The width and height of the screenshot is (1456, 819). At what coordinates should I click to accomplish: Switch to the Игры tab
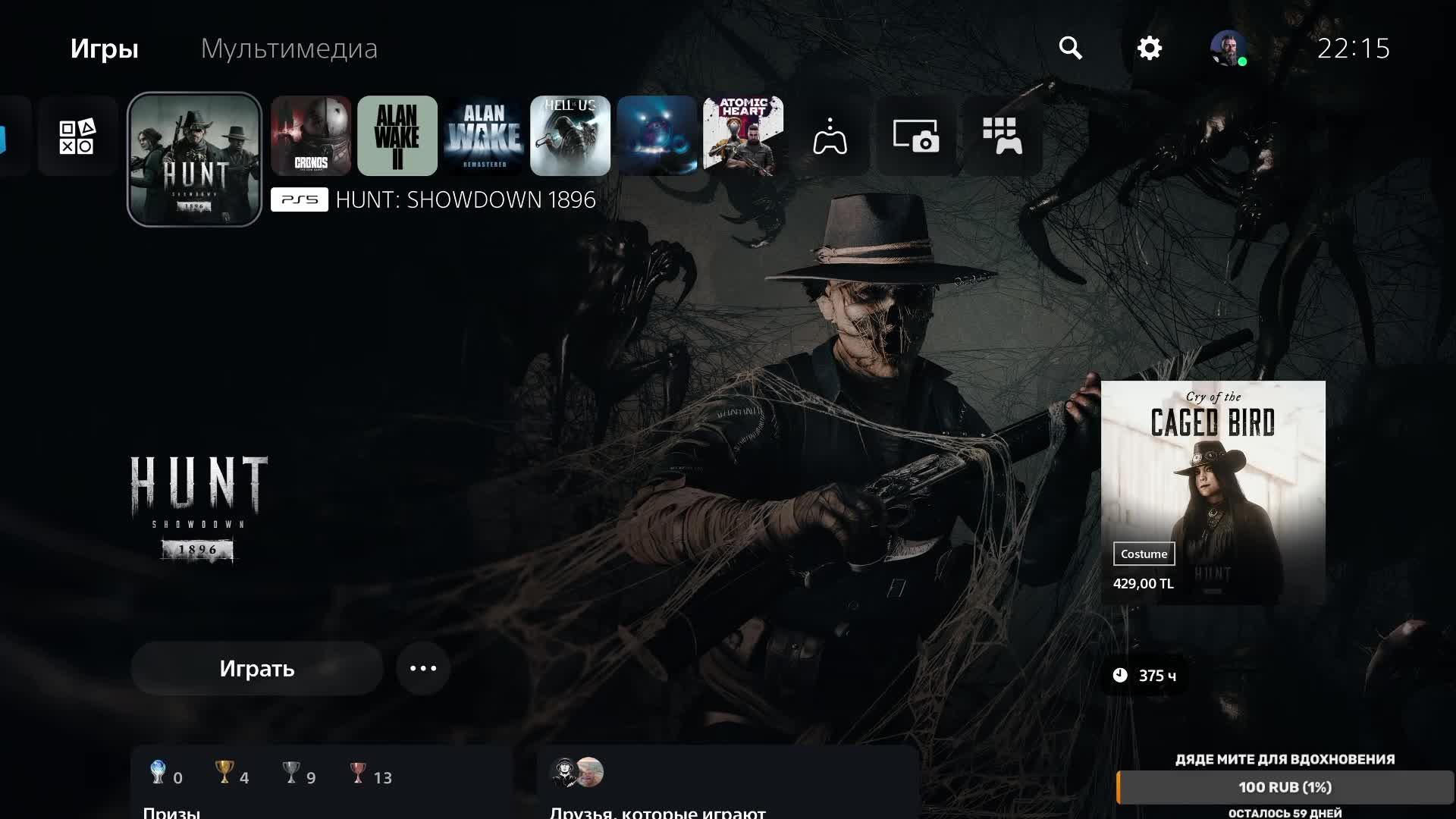104,49
